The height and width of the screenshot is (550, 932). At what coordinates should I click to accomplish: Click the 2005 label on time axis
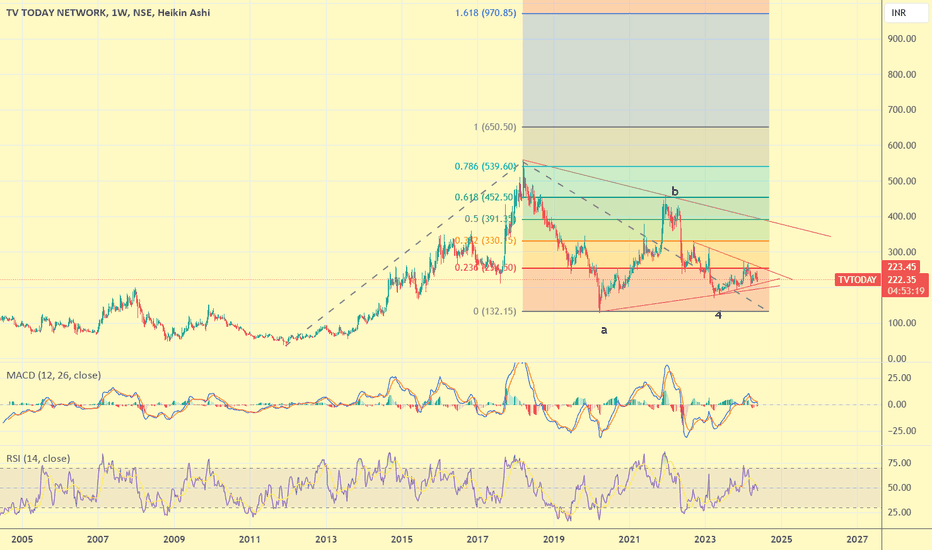(x=22, y=539)
